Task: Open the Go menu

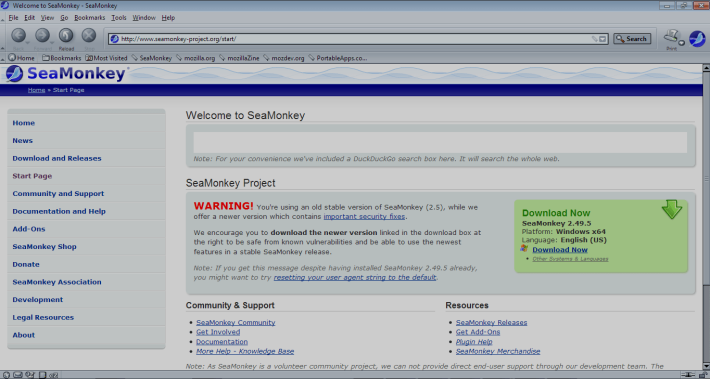Action: point(64,18)
